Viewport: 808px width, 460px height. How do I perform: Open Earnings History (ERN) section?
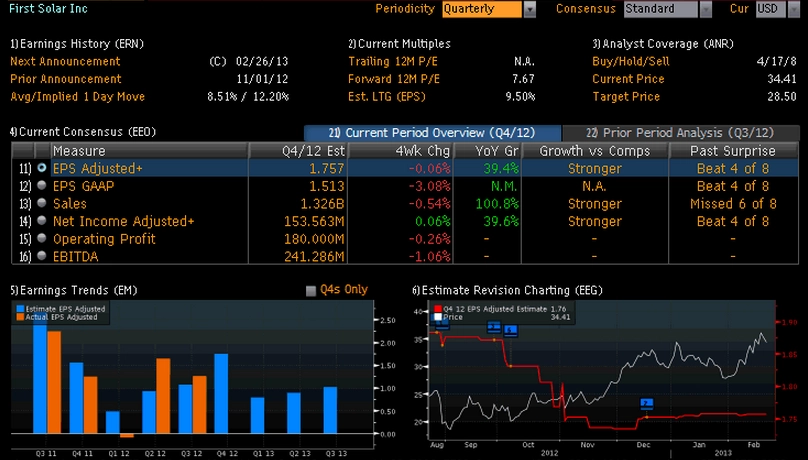pos(77,44)
